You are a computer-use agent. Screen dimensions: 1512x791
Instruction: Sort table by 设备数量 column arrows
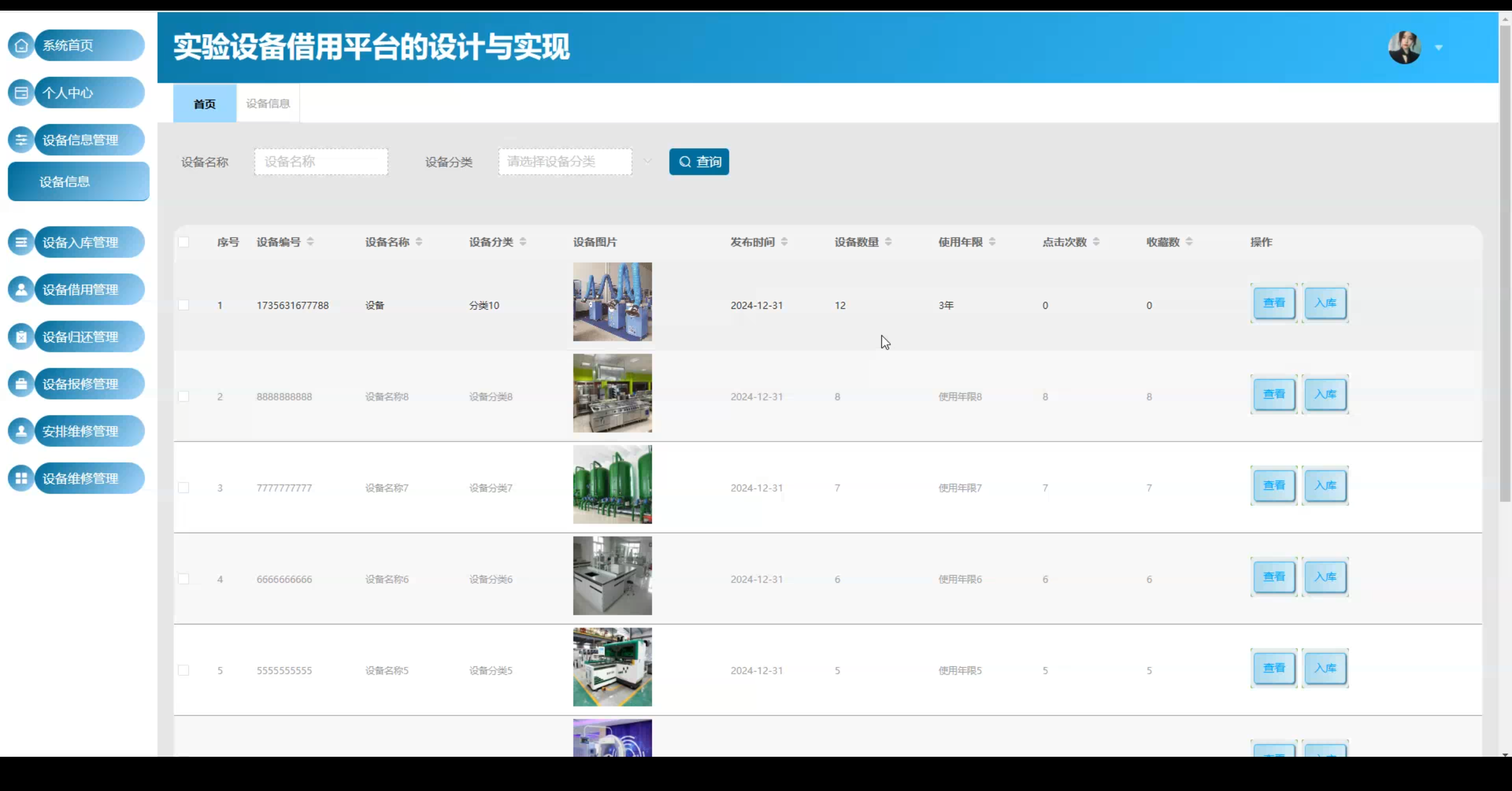[888, 242]
